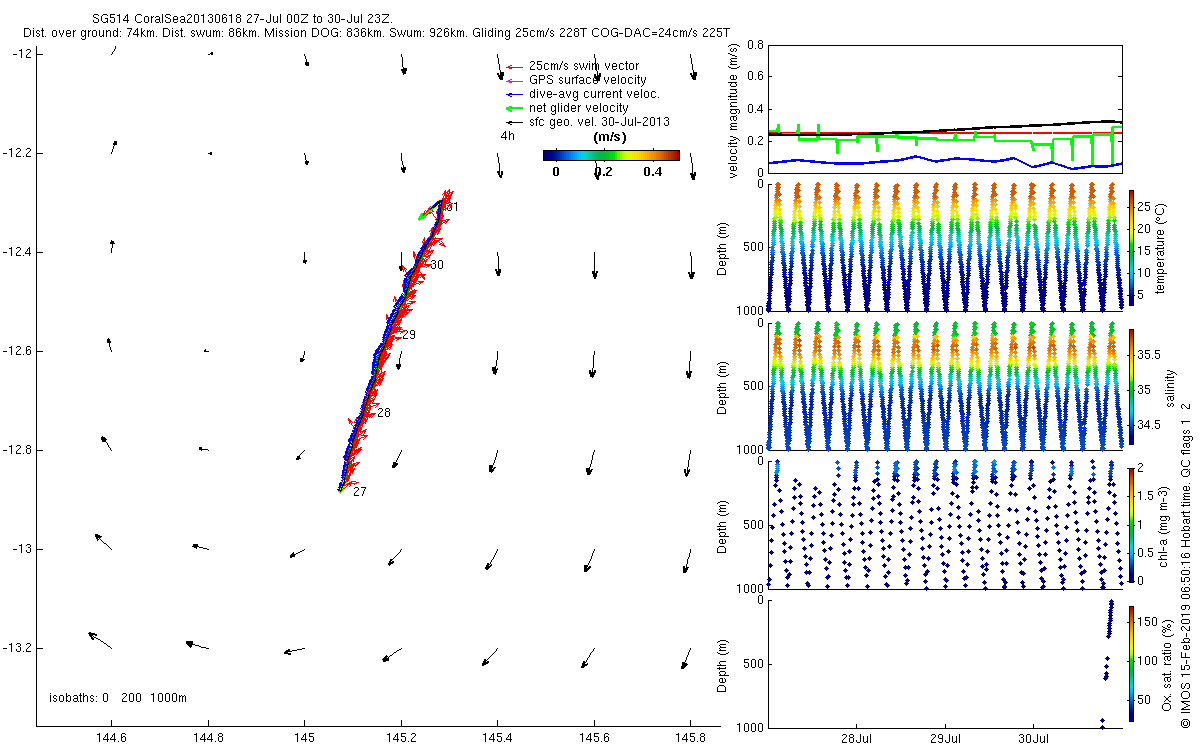The image size is (1200, 750).
Task: Click legend text "25cm/s swim vector"
Action: point(584,66)
